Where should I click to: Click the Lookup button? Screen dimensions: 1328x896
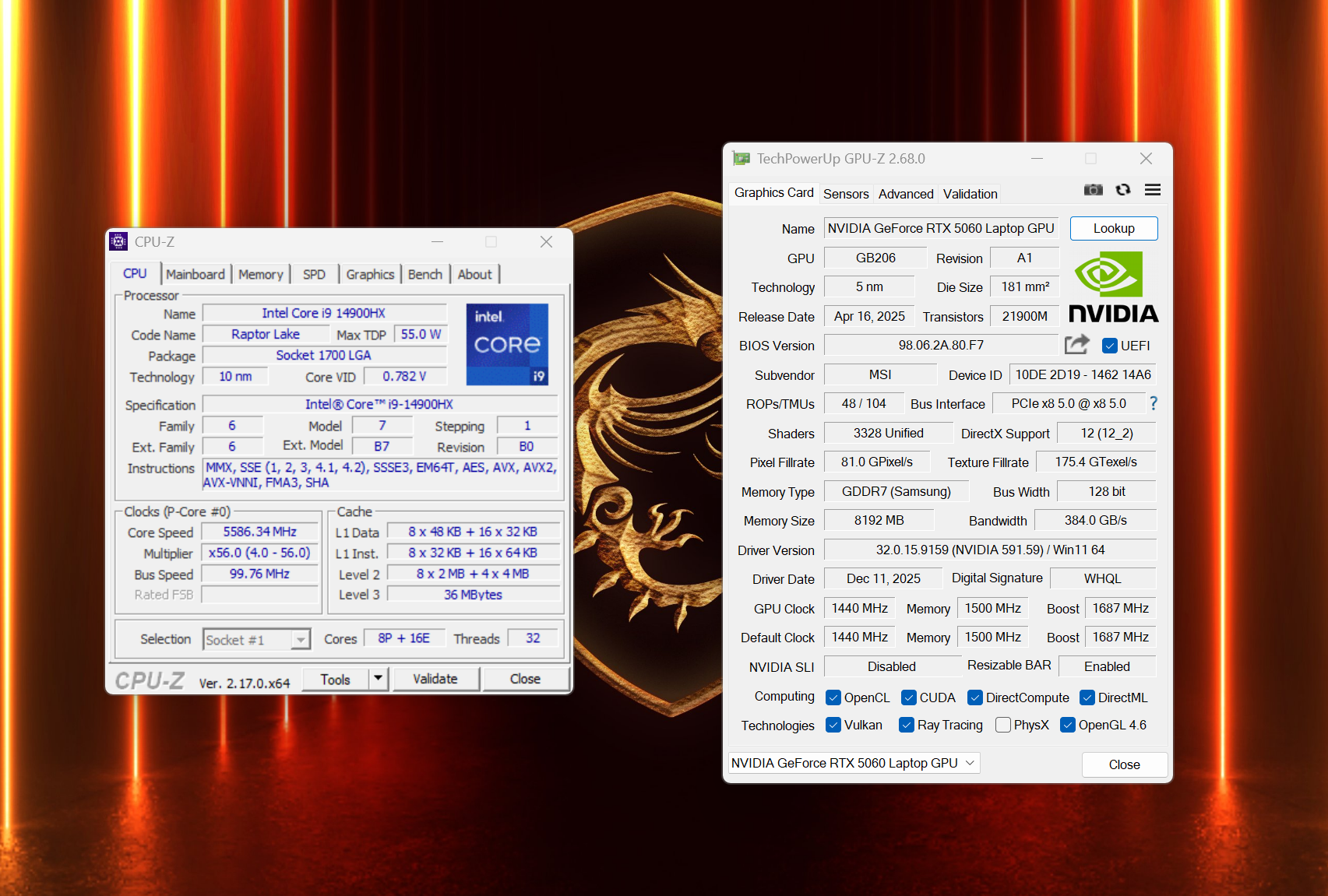(x=1113, y=228)
